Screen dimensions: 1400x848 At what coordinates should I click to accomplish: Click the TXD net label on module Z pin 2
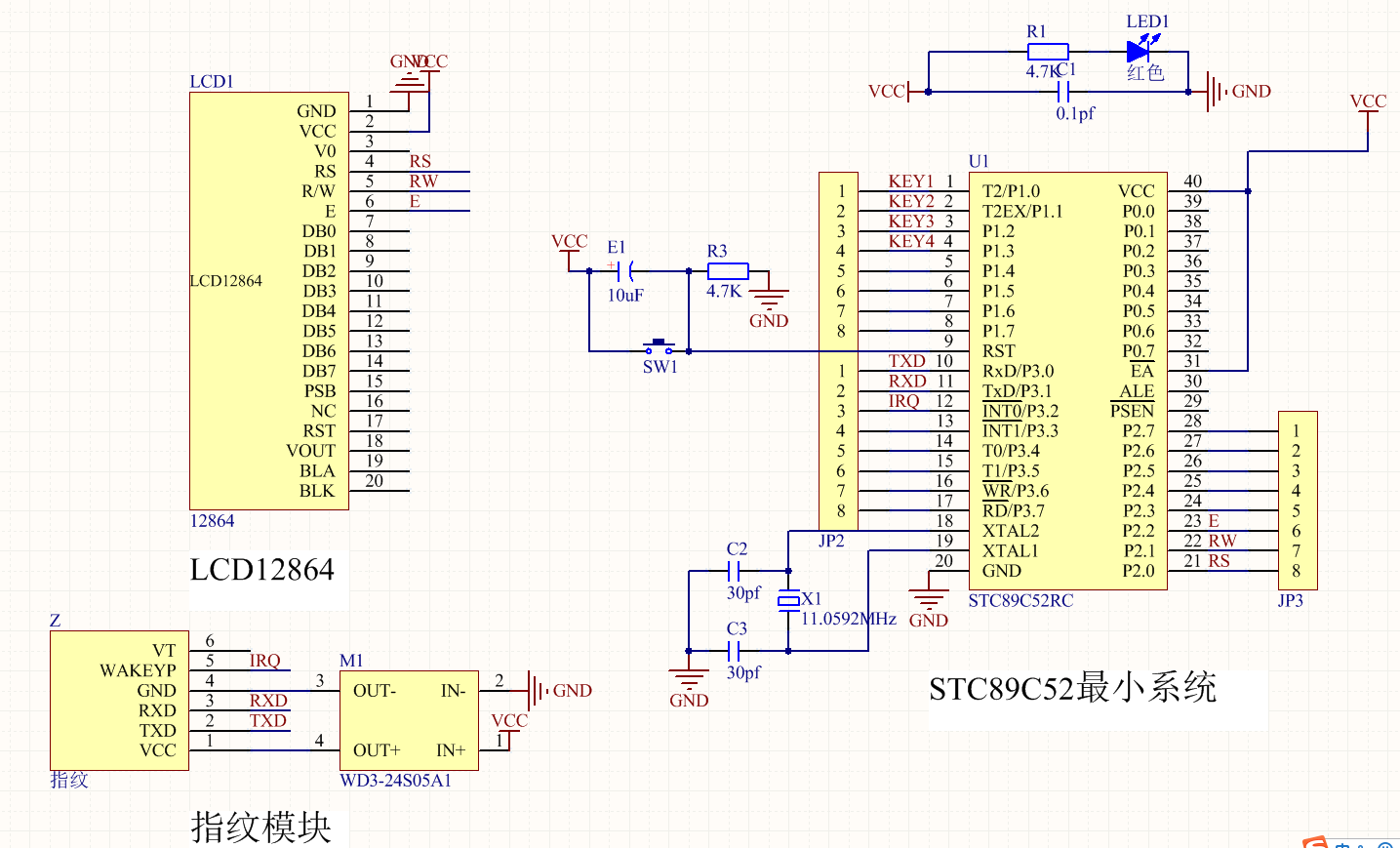268,720
